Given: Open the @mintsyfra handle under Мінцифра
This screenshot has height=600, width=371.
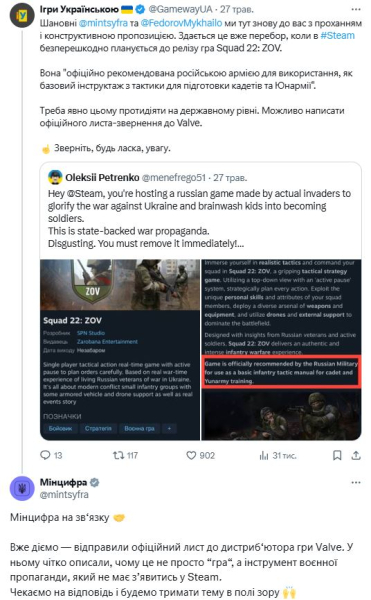Looking at the screenshot, I should tap(64, 494).
